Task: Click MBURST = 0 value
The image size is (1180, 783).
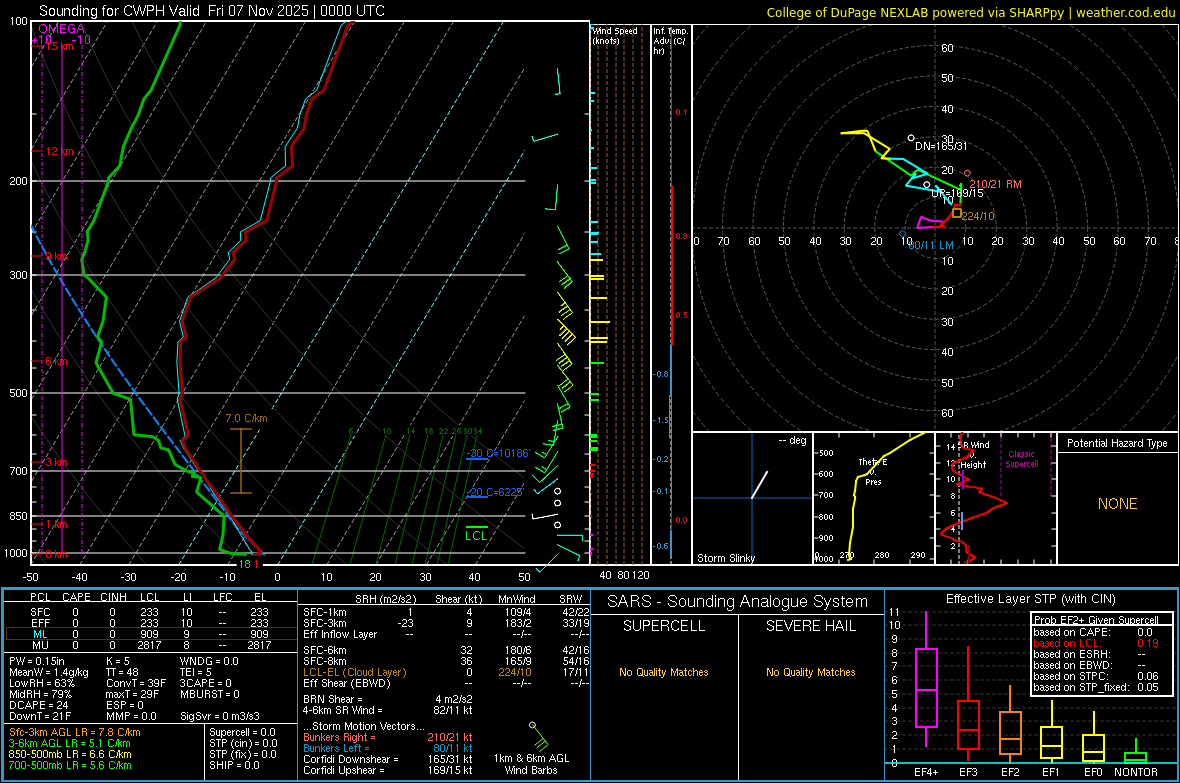Action: coord(209,694)
